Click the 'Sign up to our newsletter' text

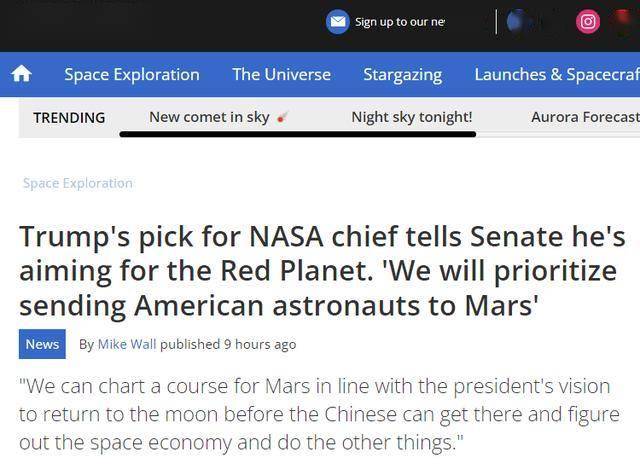pyautogui.click(x=400, y=22)
